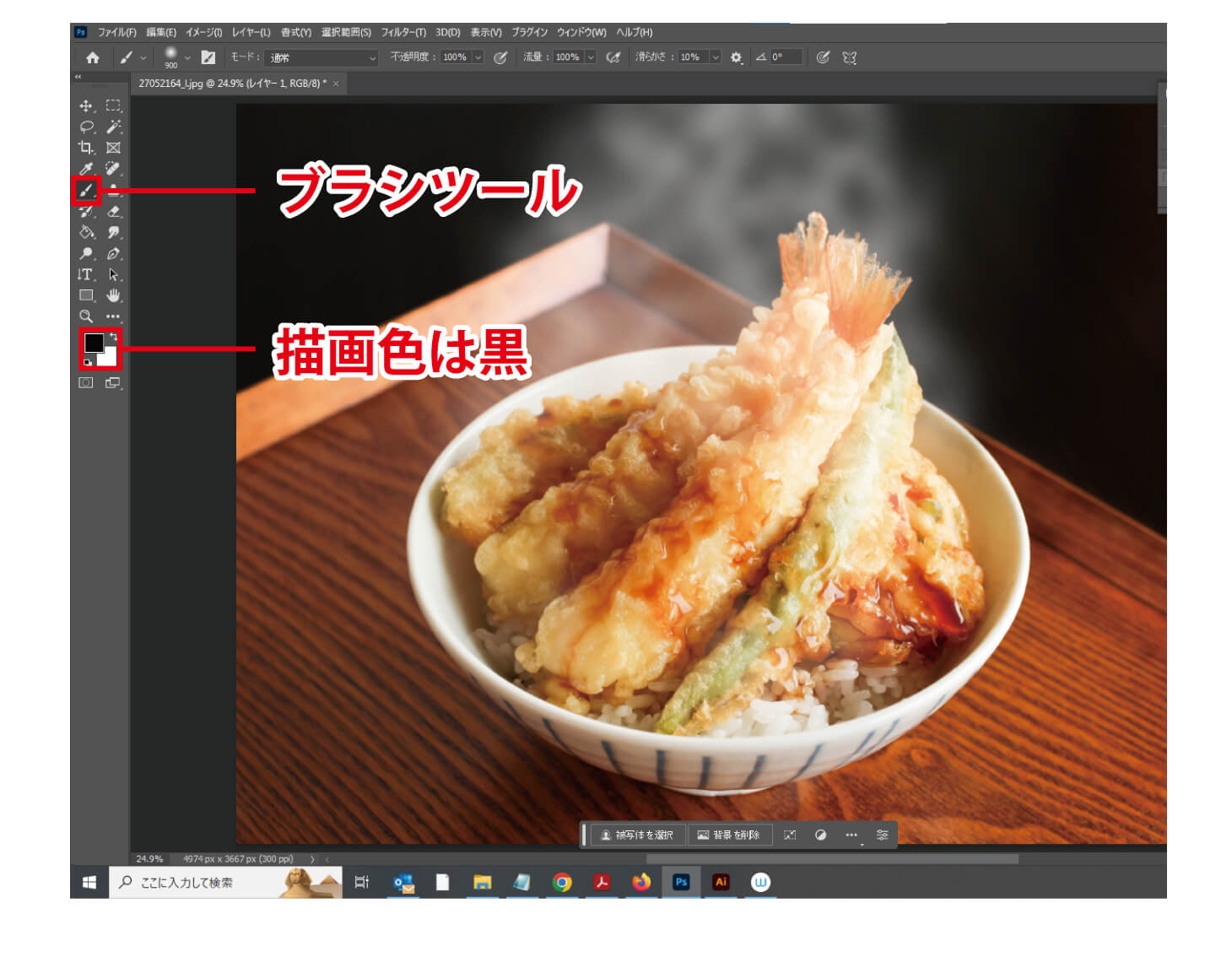Open the smoothing 滑らかさ dropdown arrow
This screenshot has height=957, width=1232.
(x=716, y=57)
